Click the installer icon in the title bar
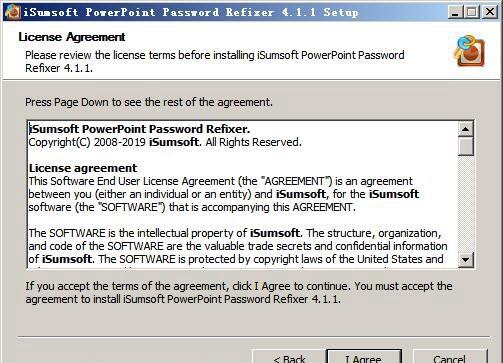Viewport: 503px width, 363px height. tap(13, 12)
